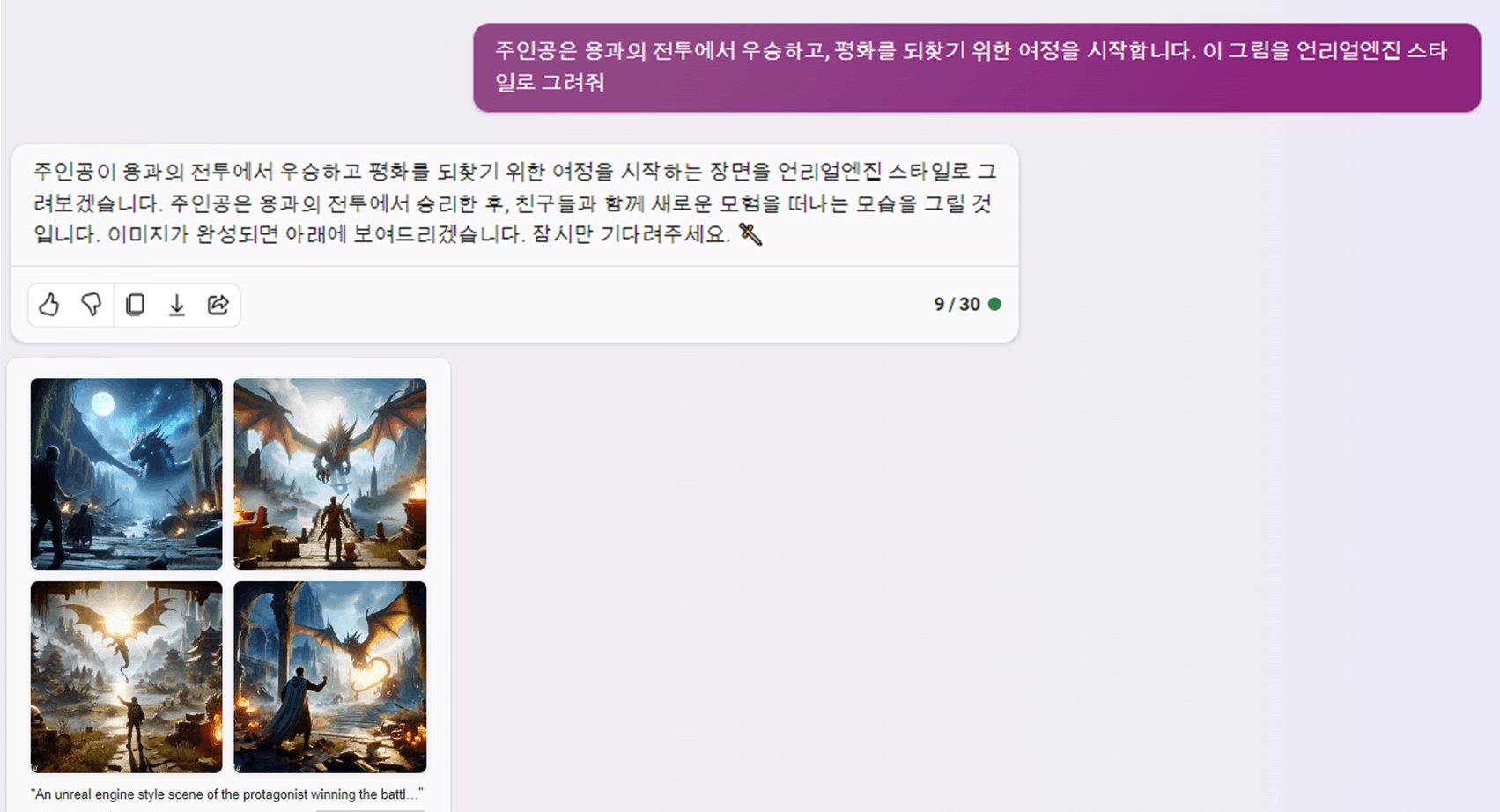
Task: Click the warrior standing on the stone path
Action: (333, 527)
